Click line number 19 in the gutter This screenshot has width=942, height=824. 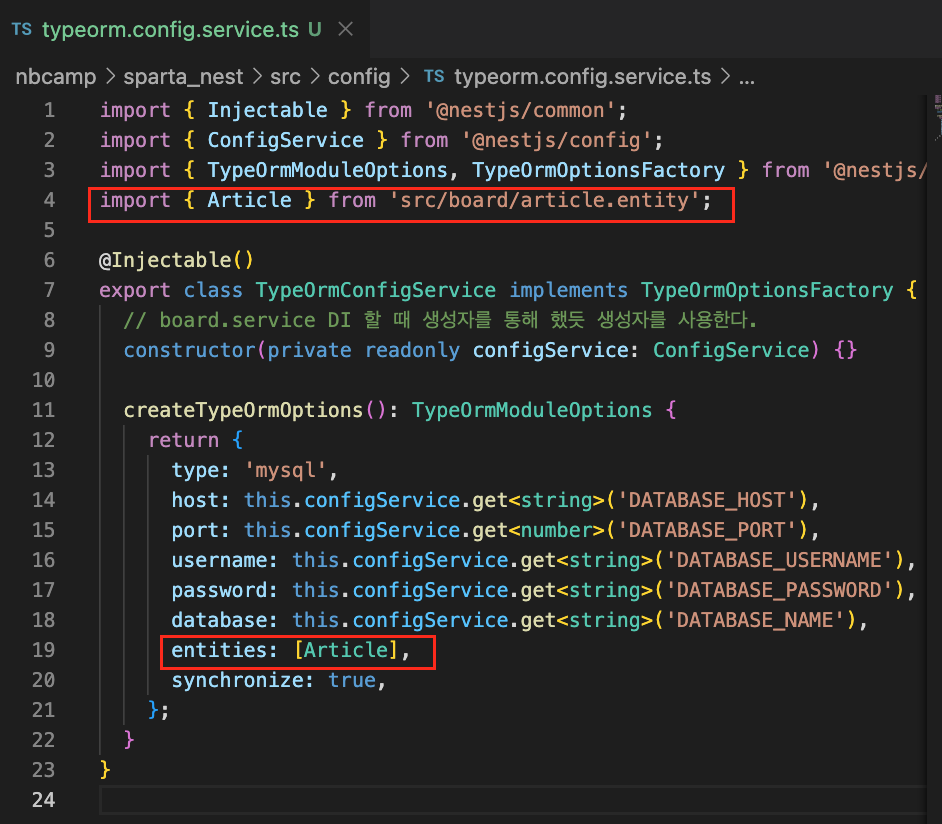44,650
